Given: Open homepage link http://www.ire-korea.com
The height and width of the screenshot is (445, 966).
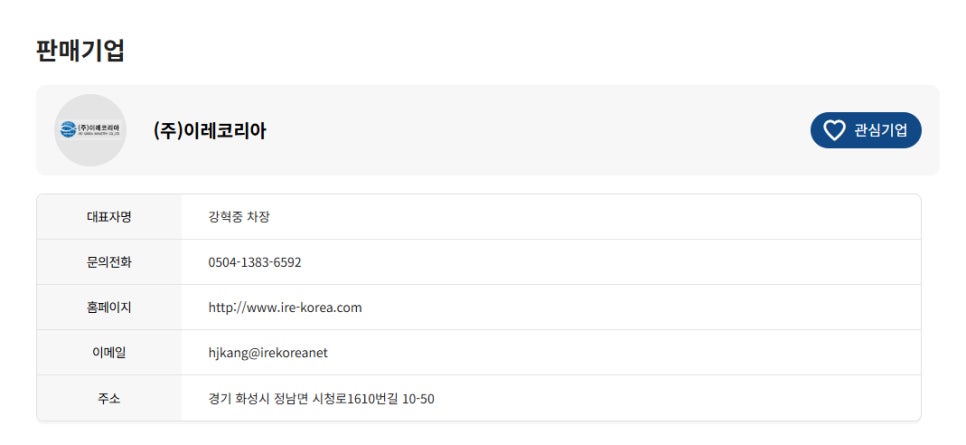Looking at the screenshot, I should coord(285,308).
